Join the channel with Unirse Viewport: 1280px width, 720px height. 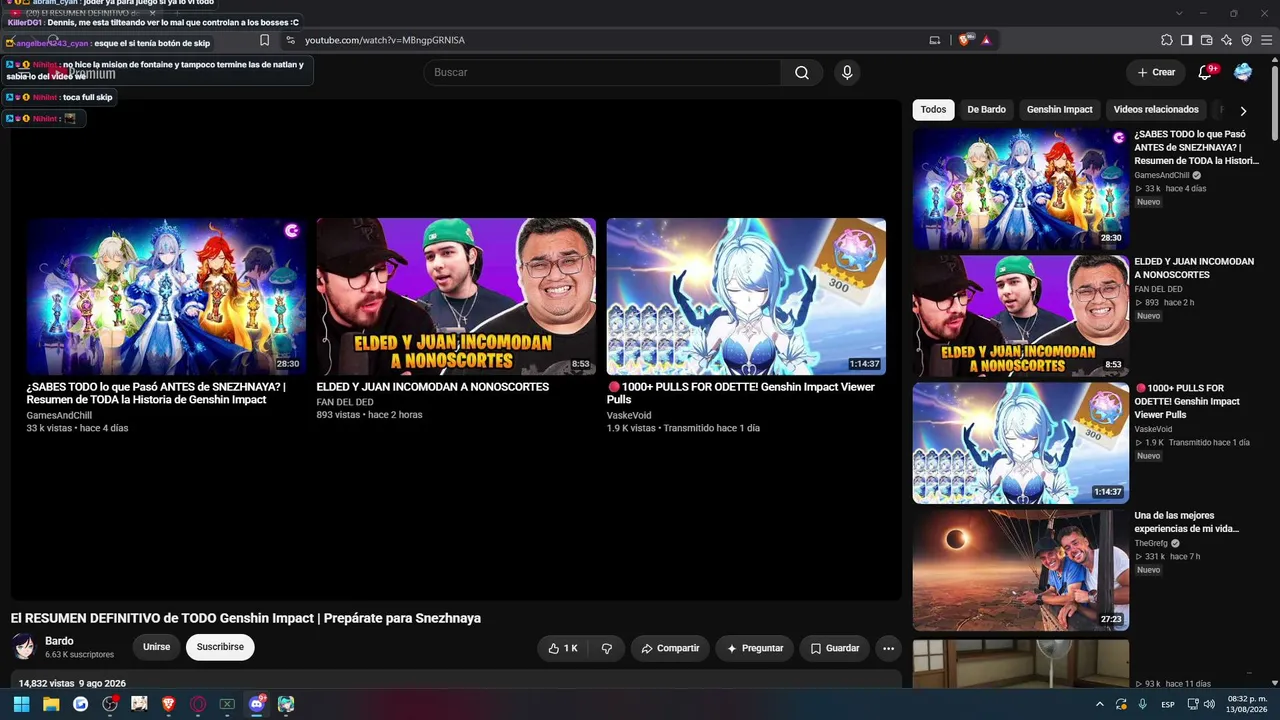click(x=156, y=647)
